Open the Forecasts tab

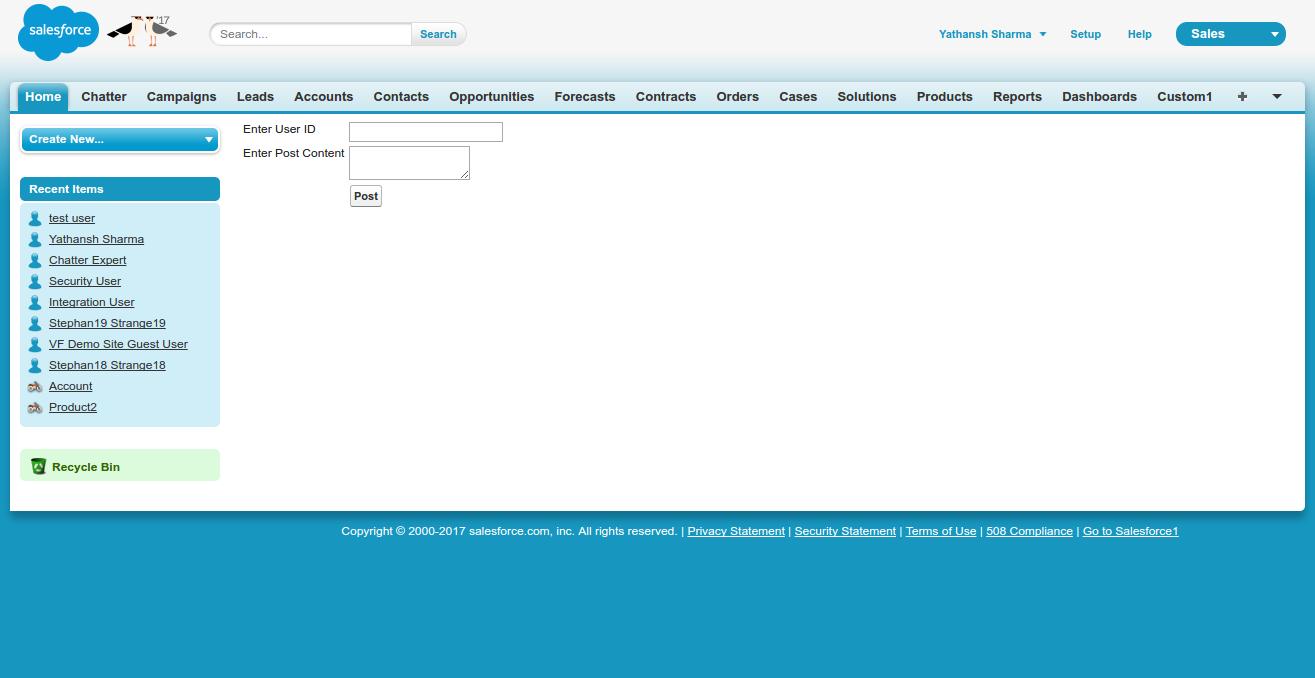[x=585, y=96]
